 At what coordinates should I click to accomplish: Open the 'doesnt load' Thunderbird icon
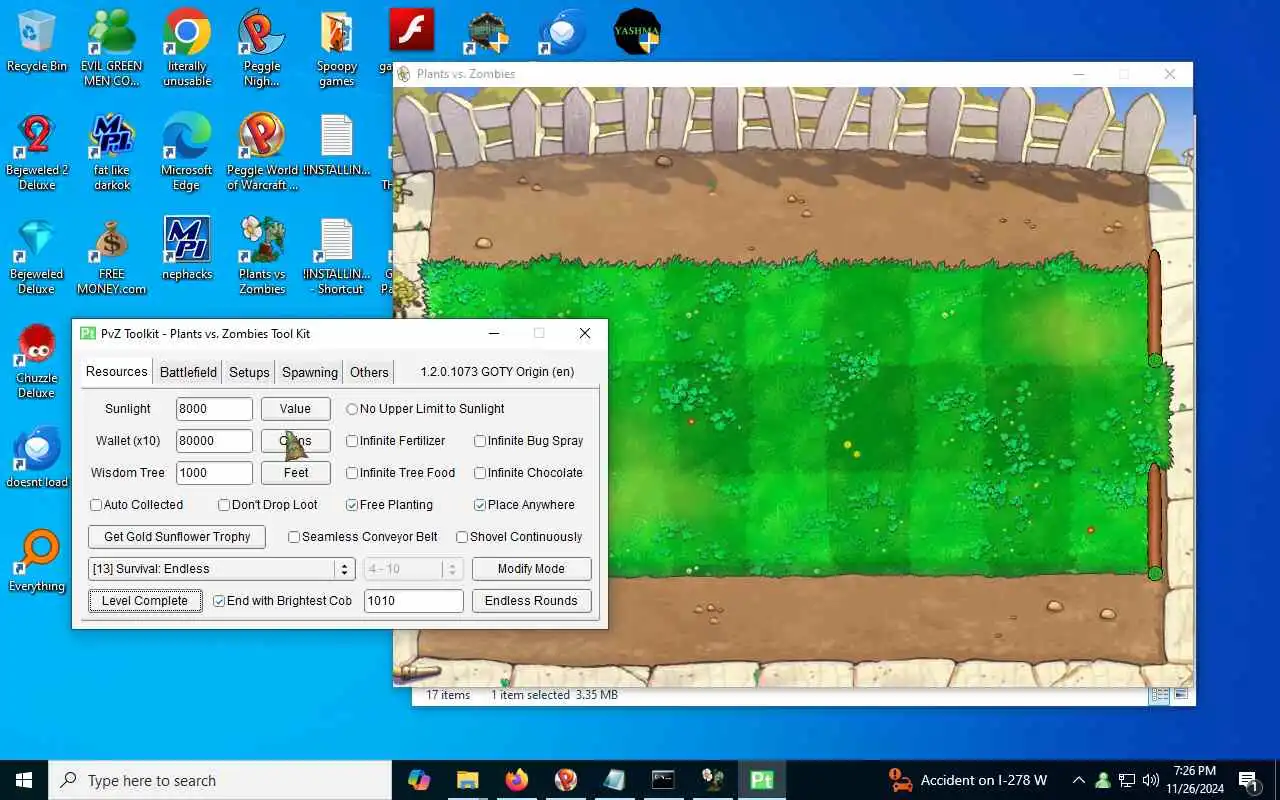click(37, 456)
